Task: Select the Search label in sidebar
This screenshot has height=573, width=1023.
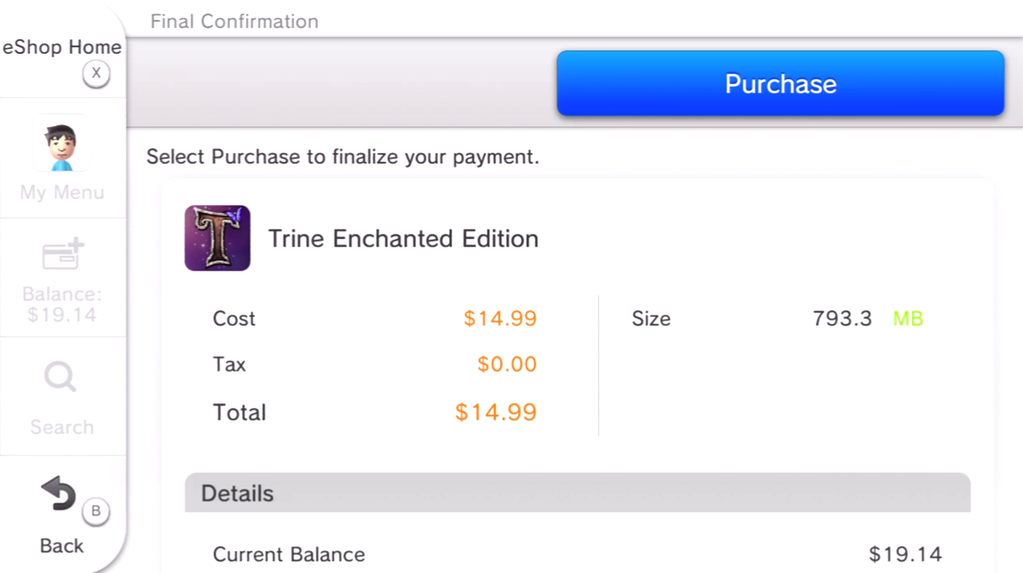Action: pyautogui.click(x=62, y=427)
